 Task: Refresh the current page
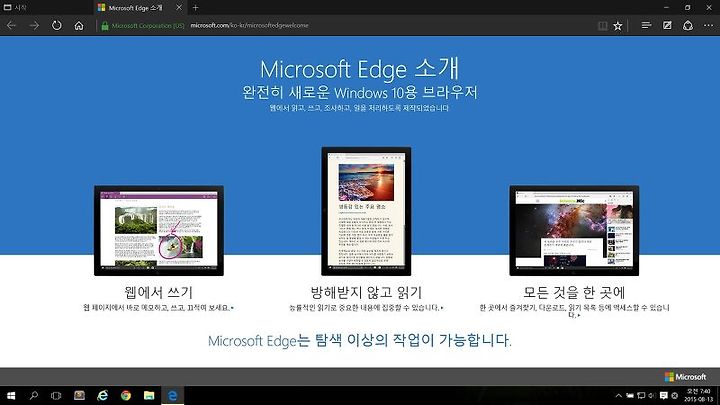56,26
